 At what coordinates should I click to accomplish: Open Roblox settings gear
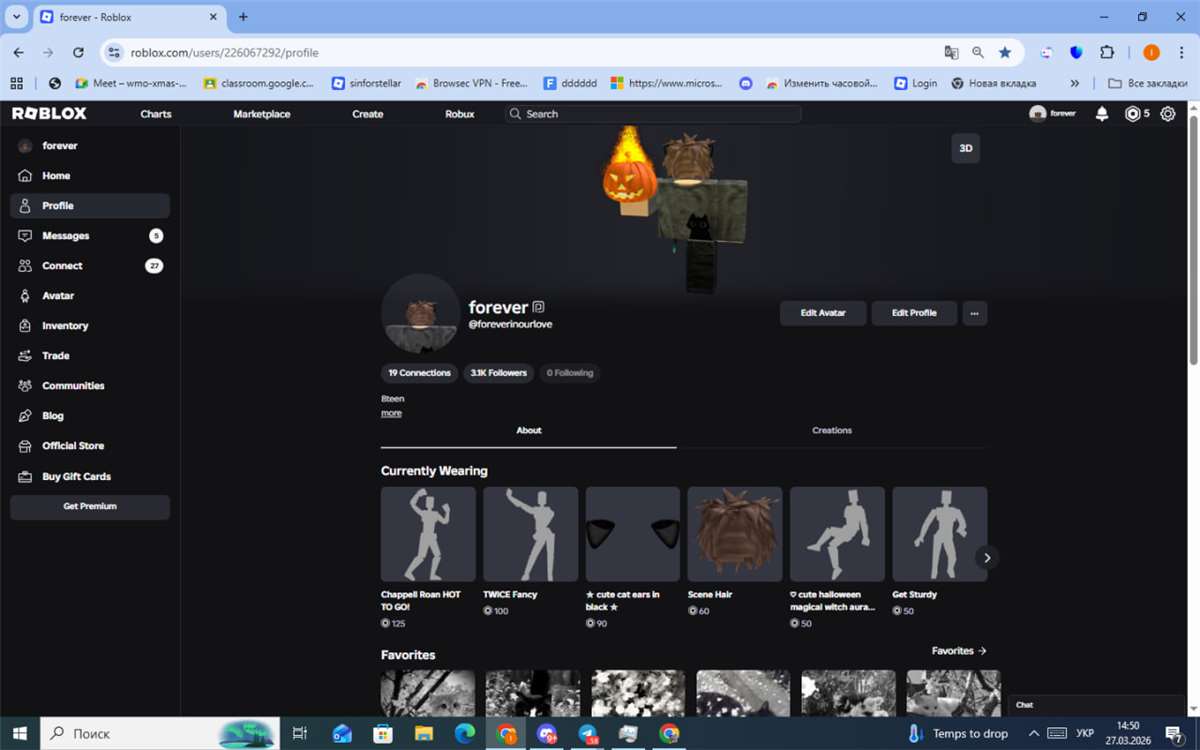(1167, 114)
